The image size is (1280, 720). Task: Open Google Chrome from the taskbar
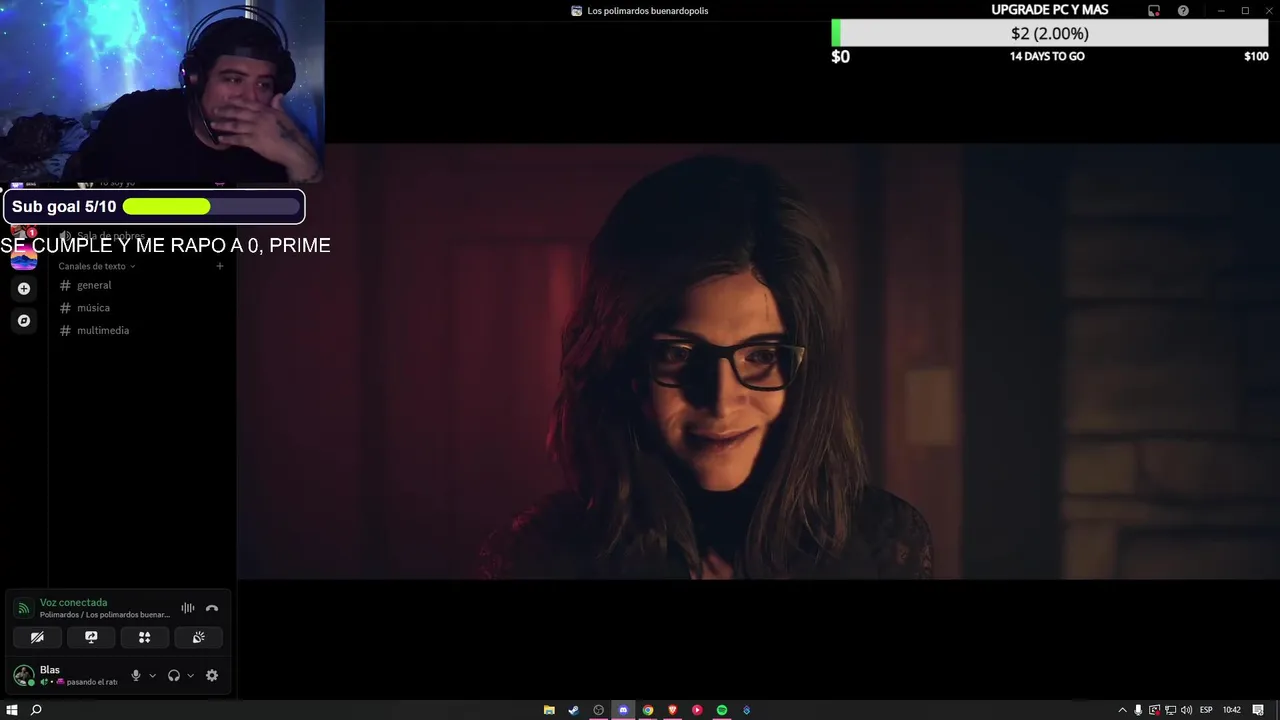(648, 710)
